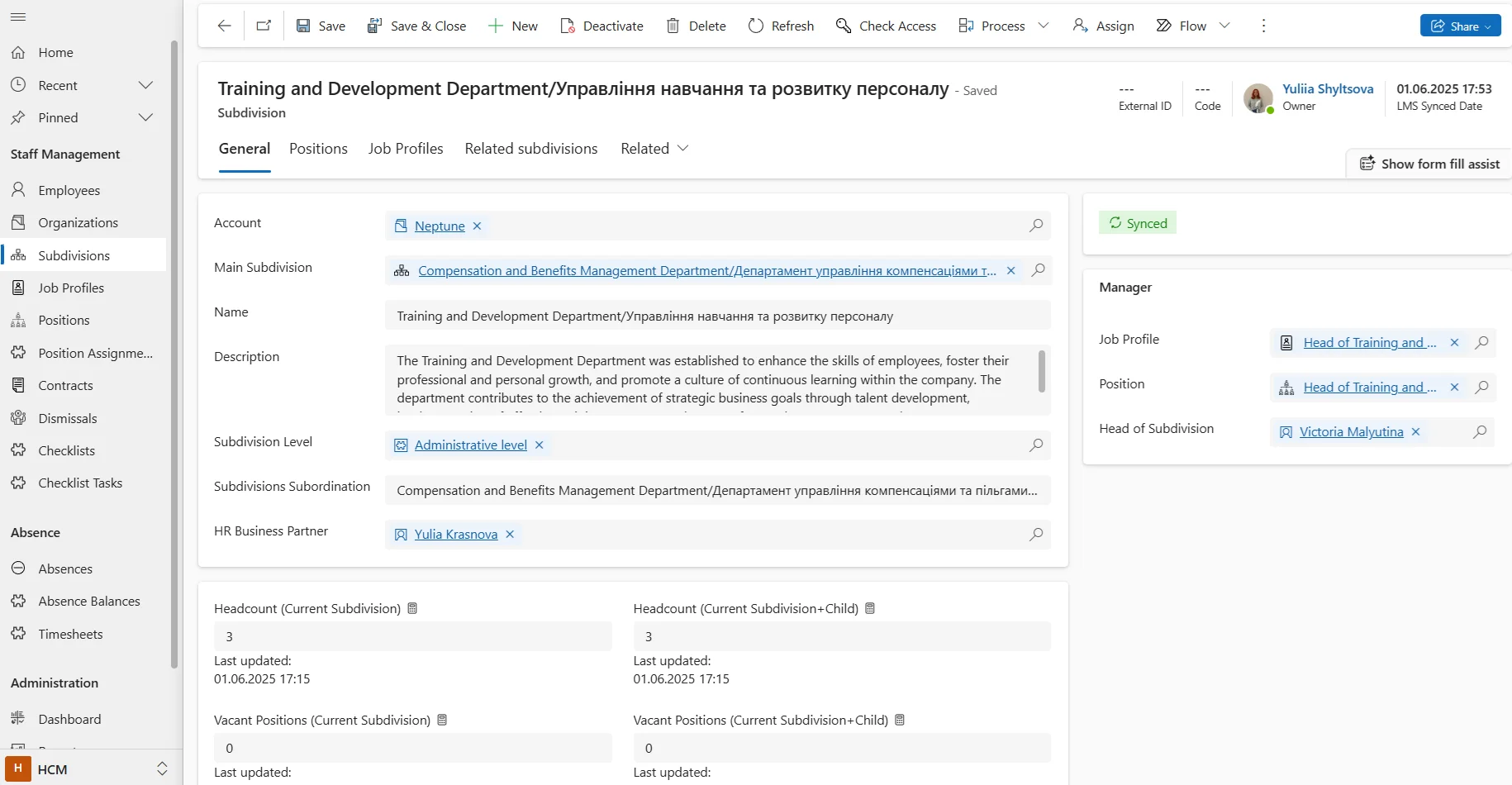Switch to the Job Profiles tab
The image size is (1512, 785).
pos(406,149)
